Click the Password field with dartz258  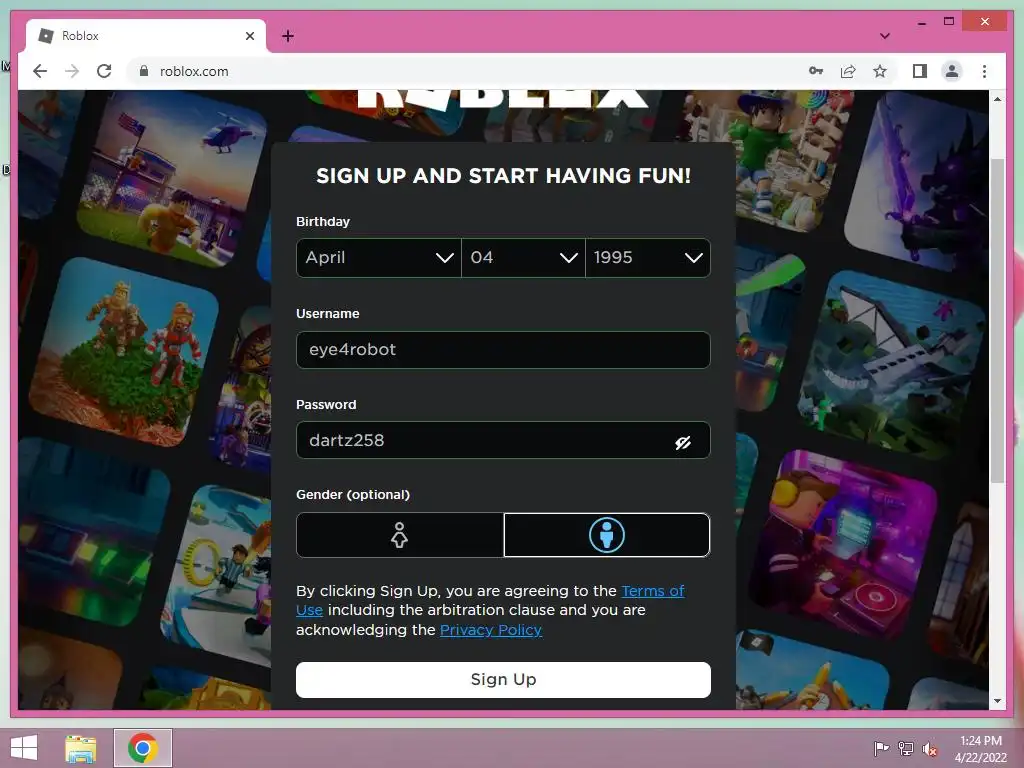click(x=503, y=440)
